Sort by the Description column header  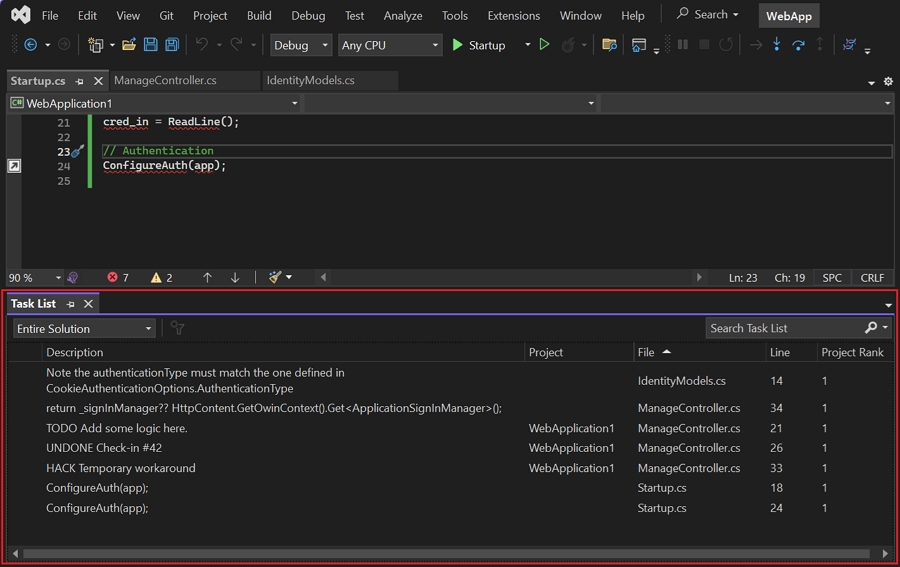coord(283,352)
